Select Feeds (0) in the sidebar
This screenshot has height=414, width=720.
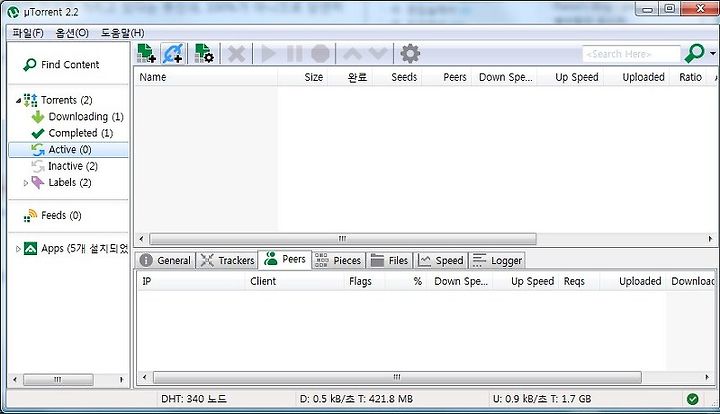pos(53,215)
